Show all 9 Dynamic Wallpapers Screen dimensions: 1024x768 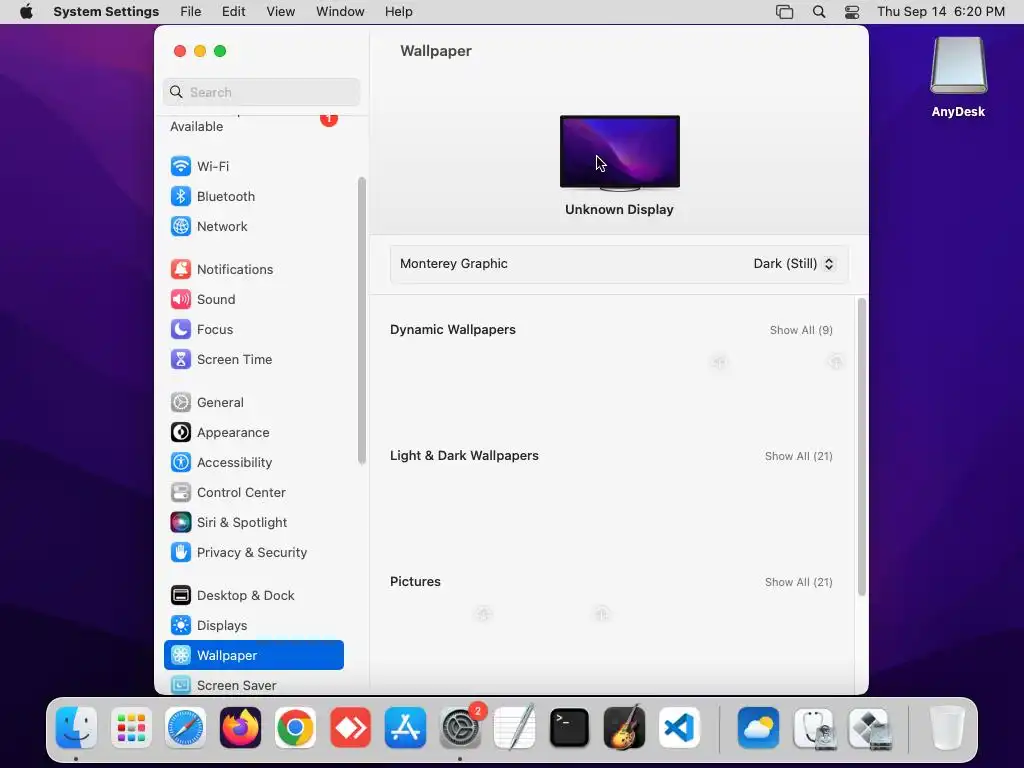pyautogui.click(x=801, y=330)
